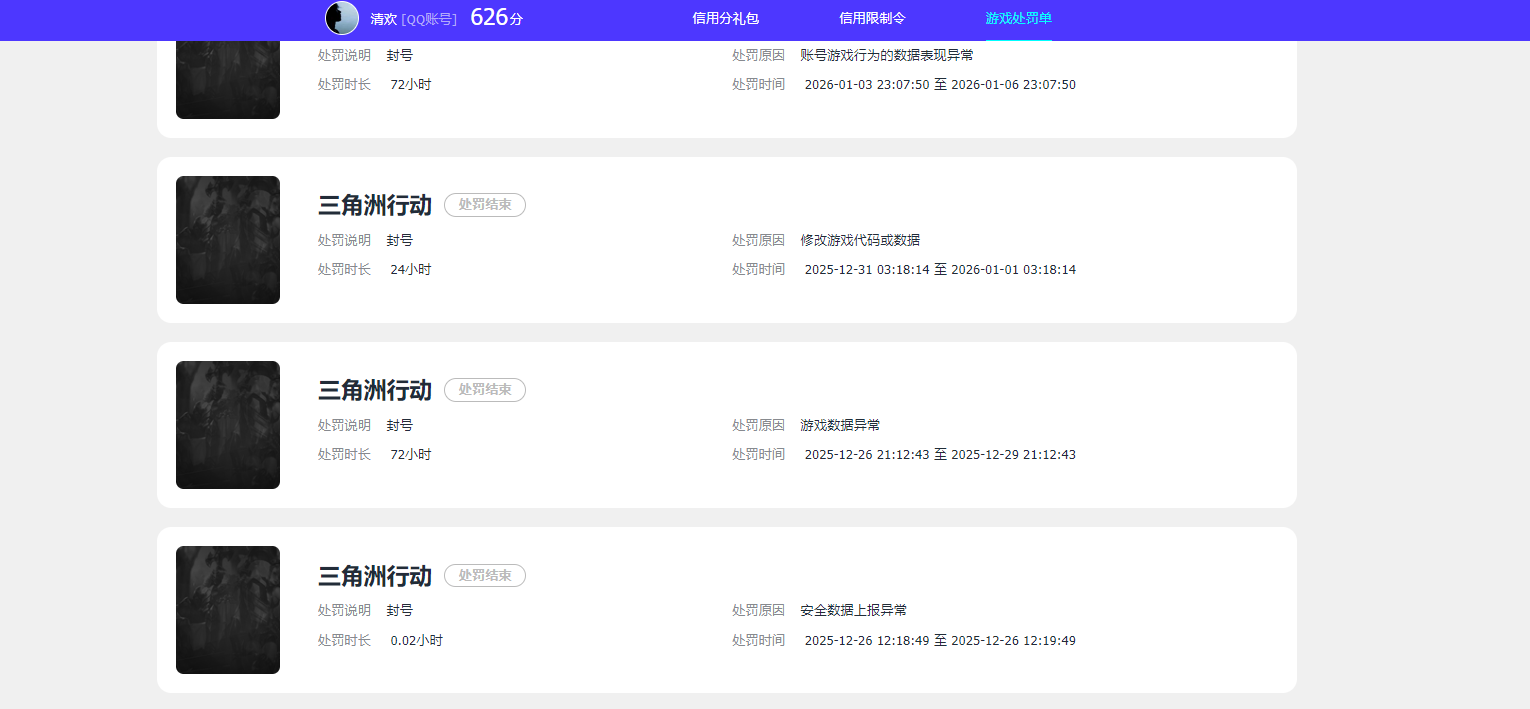
Task: Click game thumbnail for the 账号游戏行为的数据表现异常 record
Action: pyautogui.click(x=228, y=80)
